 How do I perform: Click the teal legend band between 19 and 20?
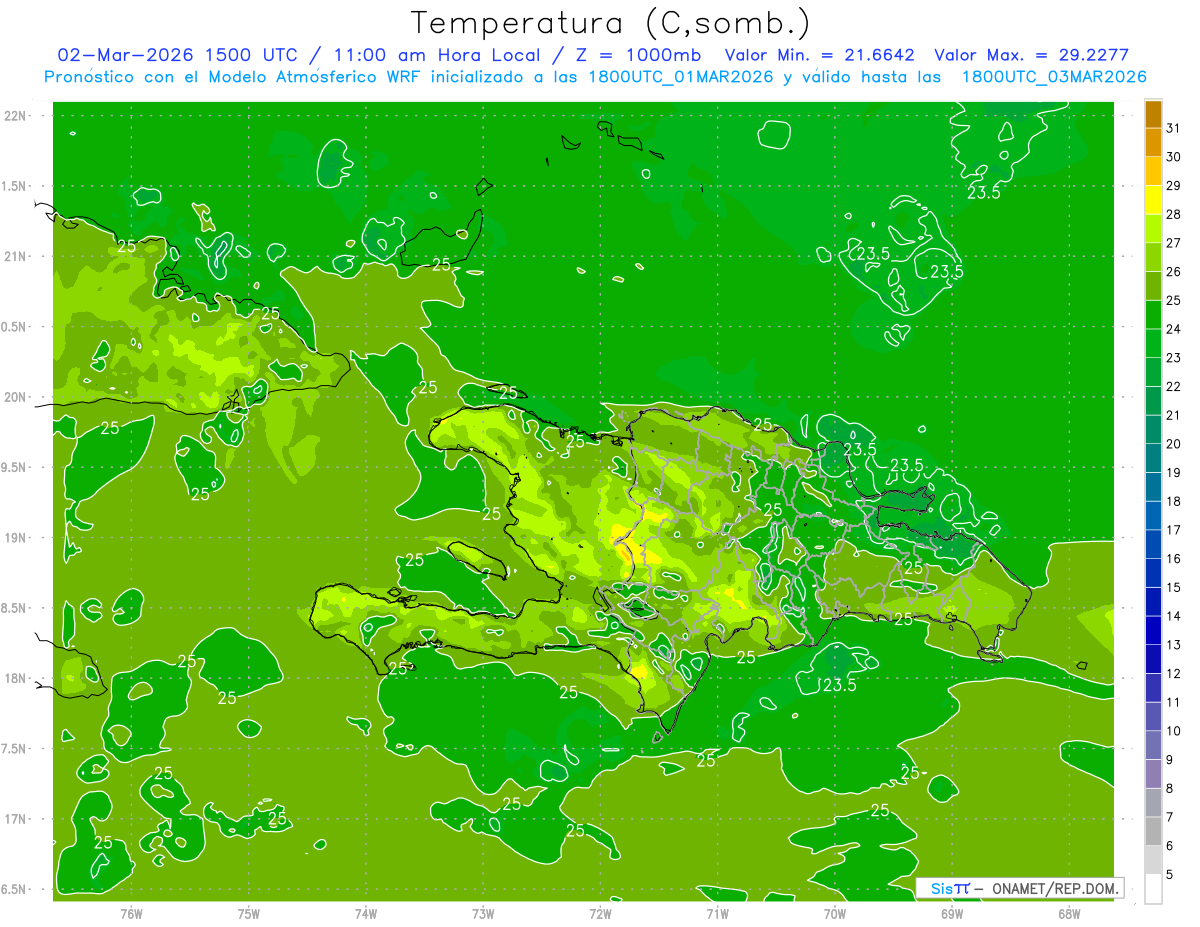click(x=1153, y=458)
